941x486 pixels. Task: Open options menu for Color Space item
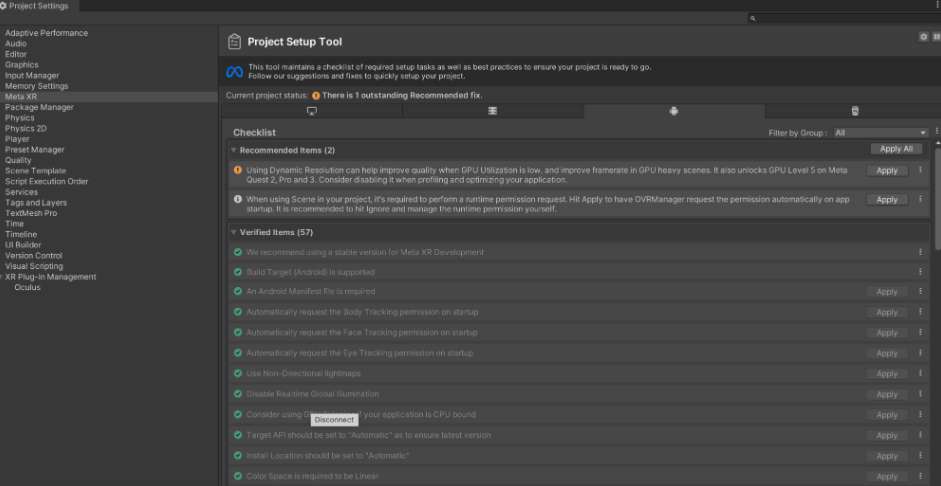[x=920, y=476]
